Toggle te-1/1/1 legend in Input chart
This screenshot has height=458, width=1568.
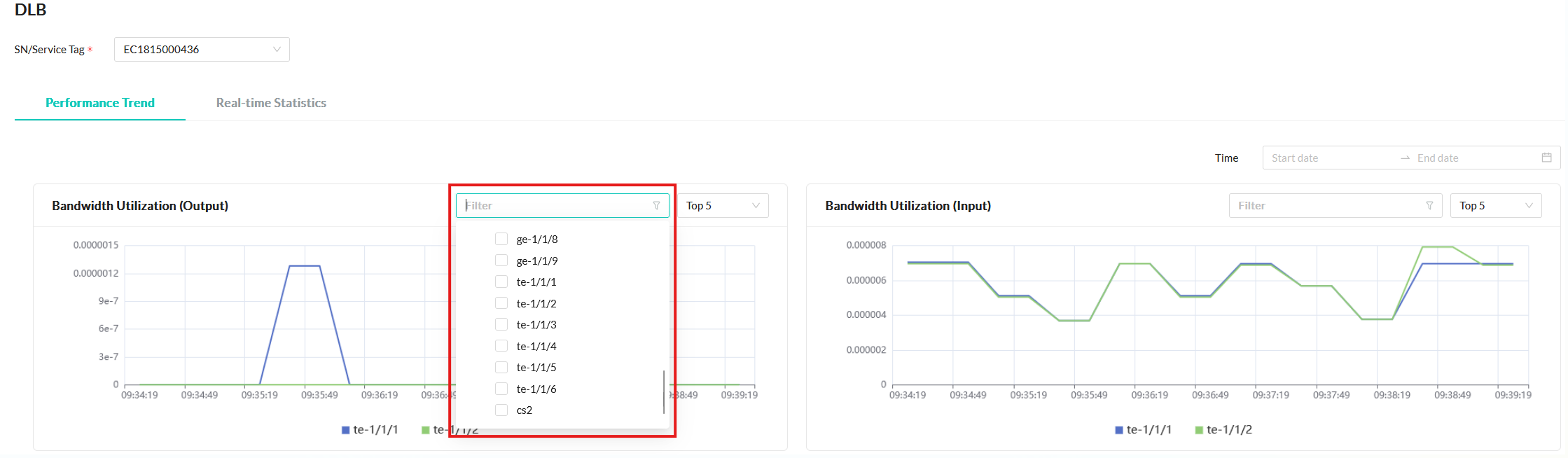(x=1143, y=430)
